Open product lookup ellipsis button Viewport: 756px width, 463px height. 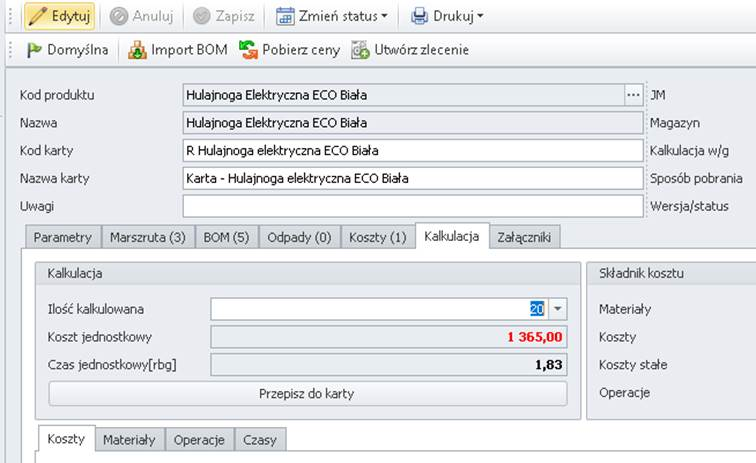pos(632,95)
